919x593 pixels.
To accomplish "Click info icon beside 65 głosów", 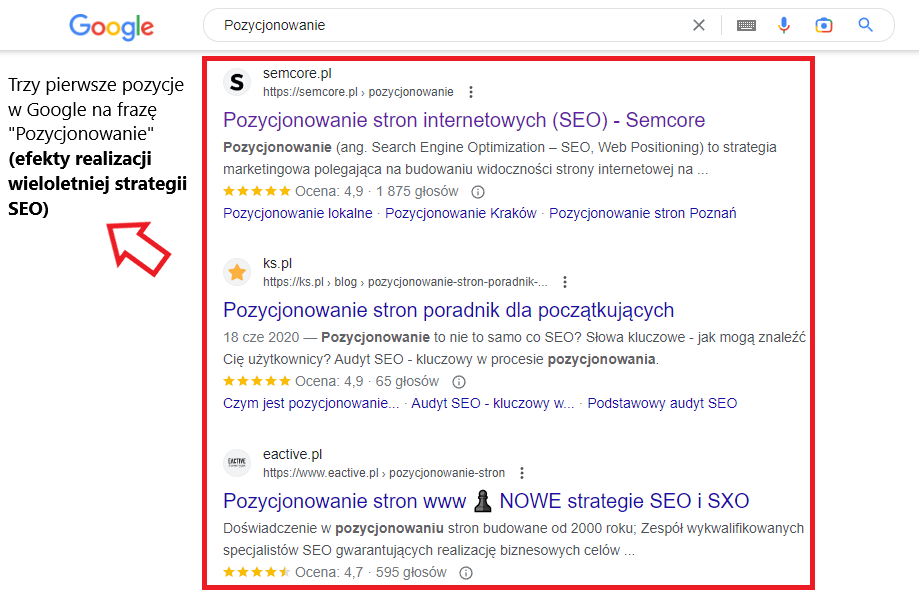I will coord(459,382).
